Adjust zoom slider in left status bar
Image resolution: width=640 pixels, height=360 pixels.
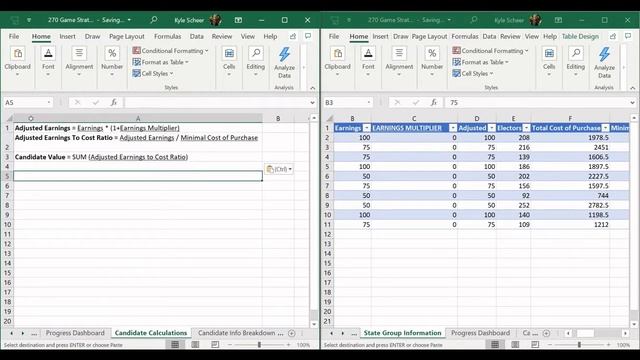click(259, 345)
